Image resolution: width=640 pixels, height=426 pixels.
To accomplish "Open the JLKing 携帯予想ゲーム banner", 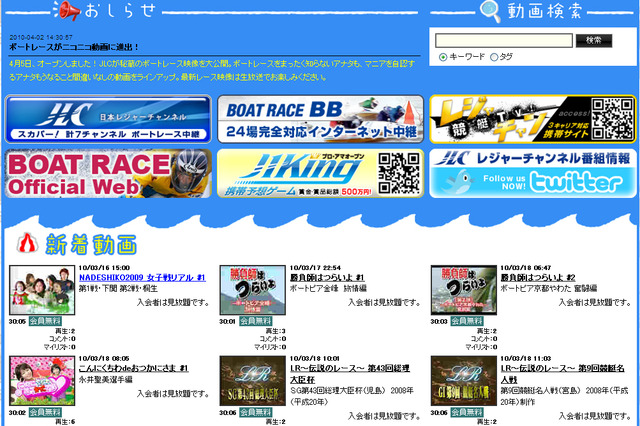I will [x=320, y=173].
